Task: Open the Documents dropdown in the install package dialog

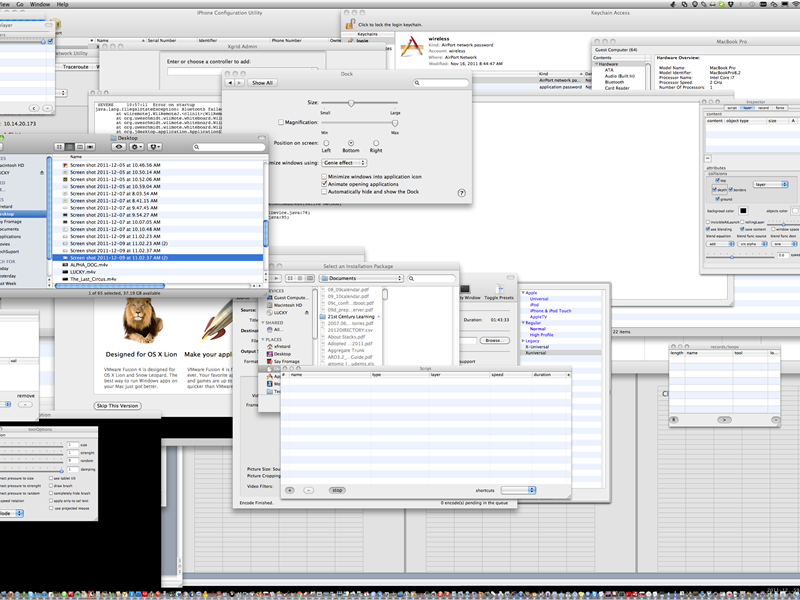Action: pos(362,277)
